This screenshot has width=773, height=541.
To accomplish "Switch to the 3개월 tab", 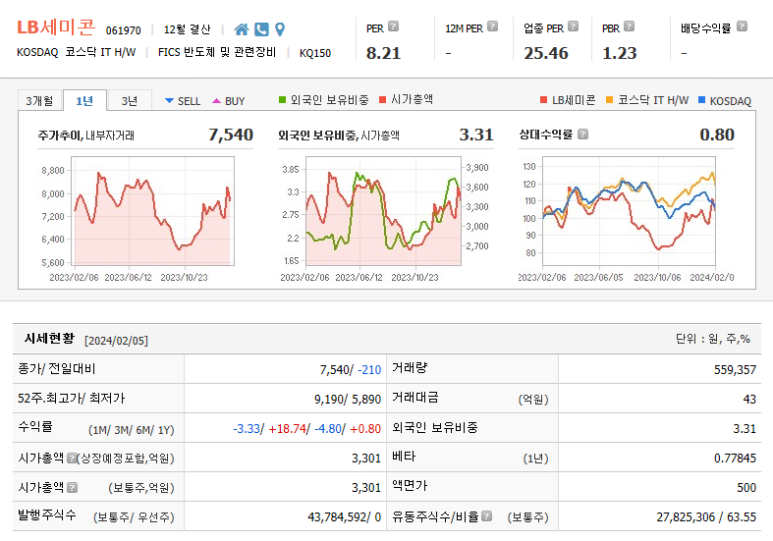I will point(39,101).
